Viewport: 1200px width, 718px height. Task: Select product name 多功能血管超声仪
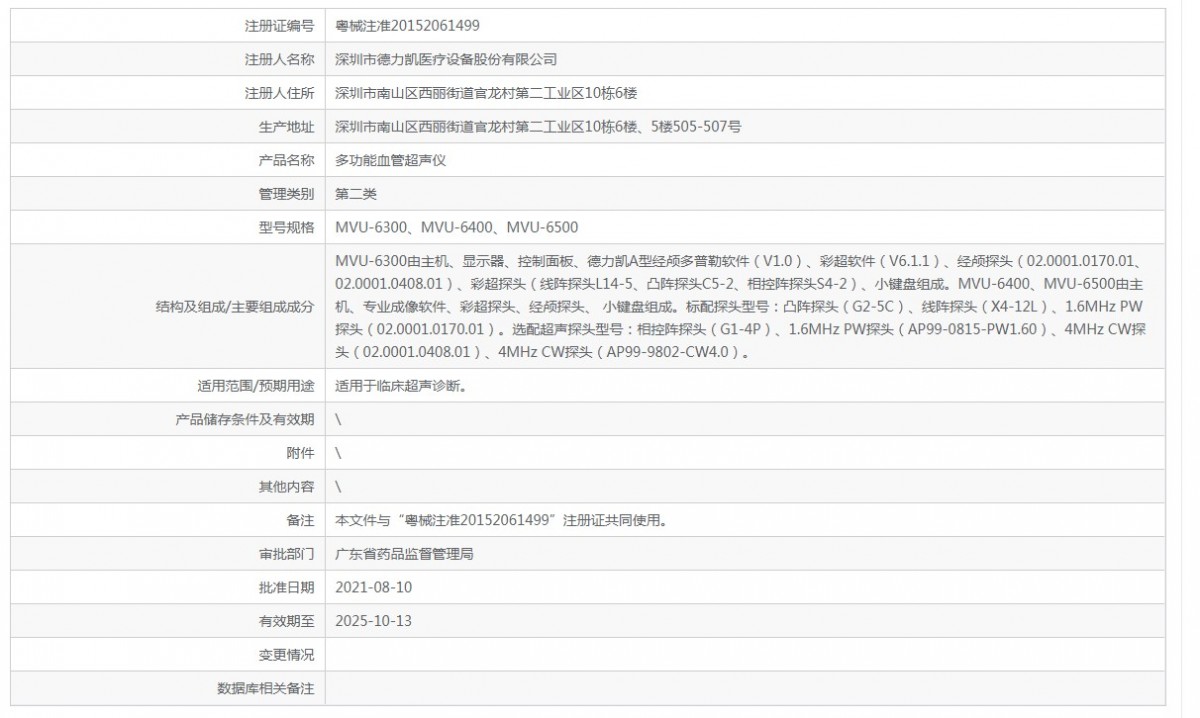391,160
